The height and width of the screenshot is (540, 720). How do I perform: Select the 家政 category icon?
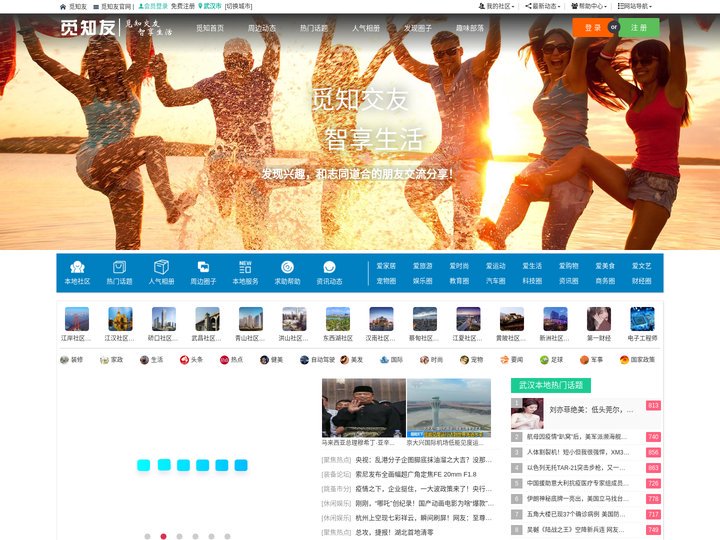coord(104,360)
